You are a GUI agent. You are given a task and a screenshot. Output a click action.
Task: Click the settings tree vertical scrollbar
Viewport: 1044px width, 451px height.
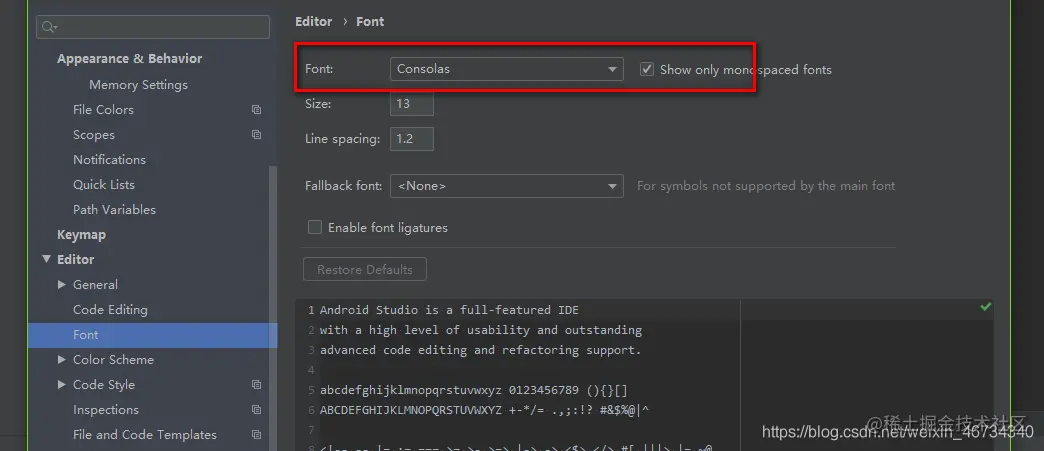pos(273,306)
